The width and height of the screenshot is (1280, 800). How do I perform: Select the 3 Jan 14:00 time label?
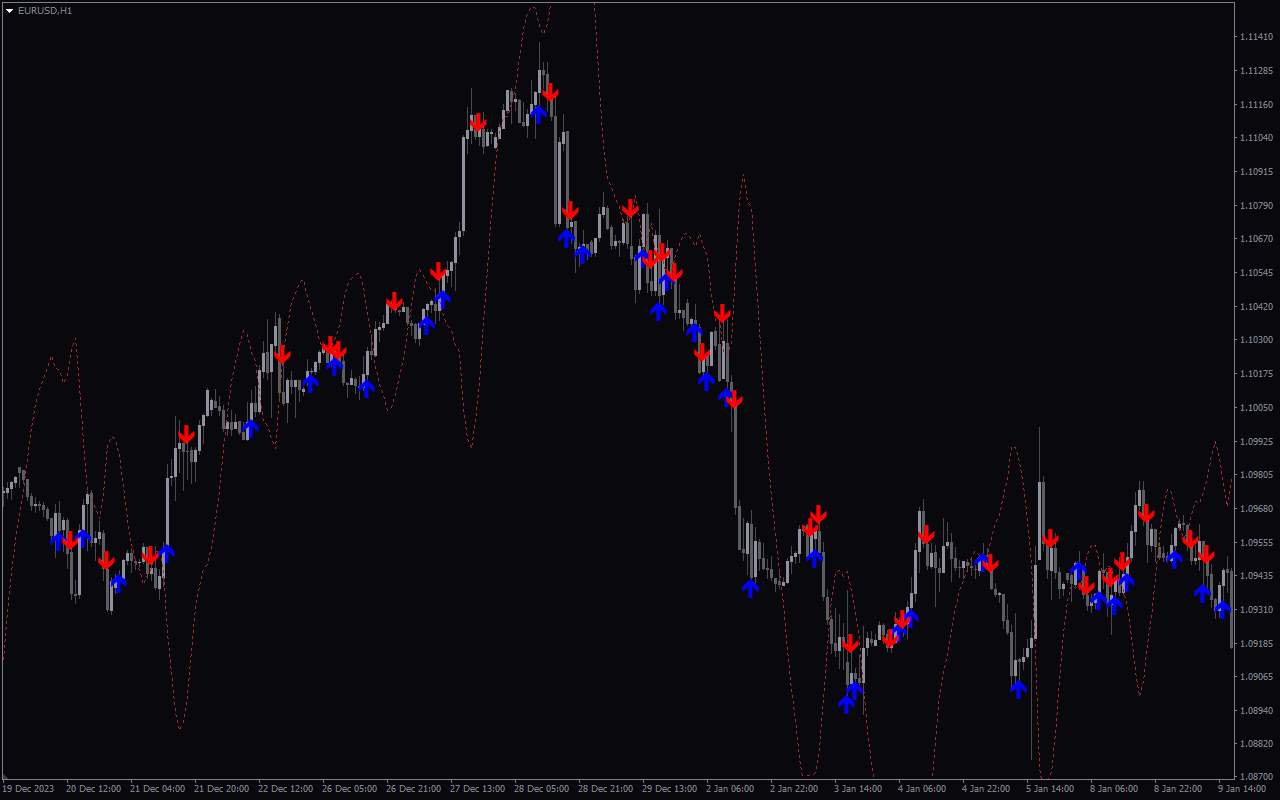click(858, 789)
